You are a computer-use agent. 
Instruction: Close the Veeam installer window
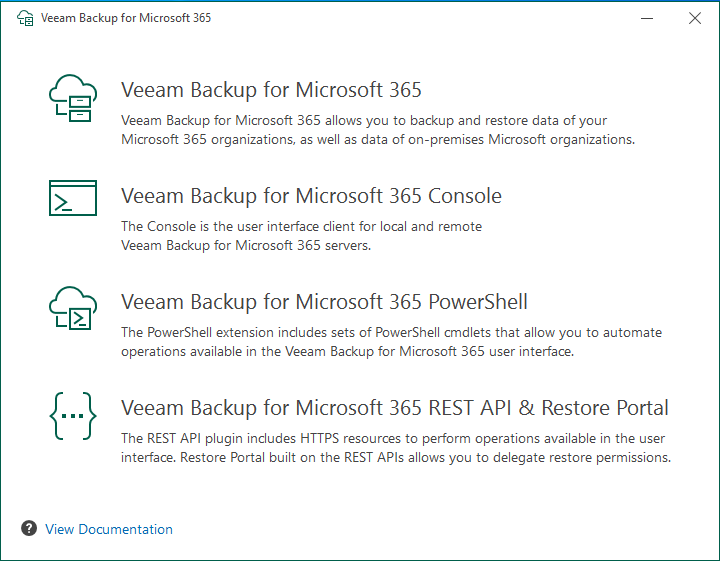[x=694, y=18]
